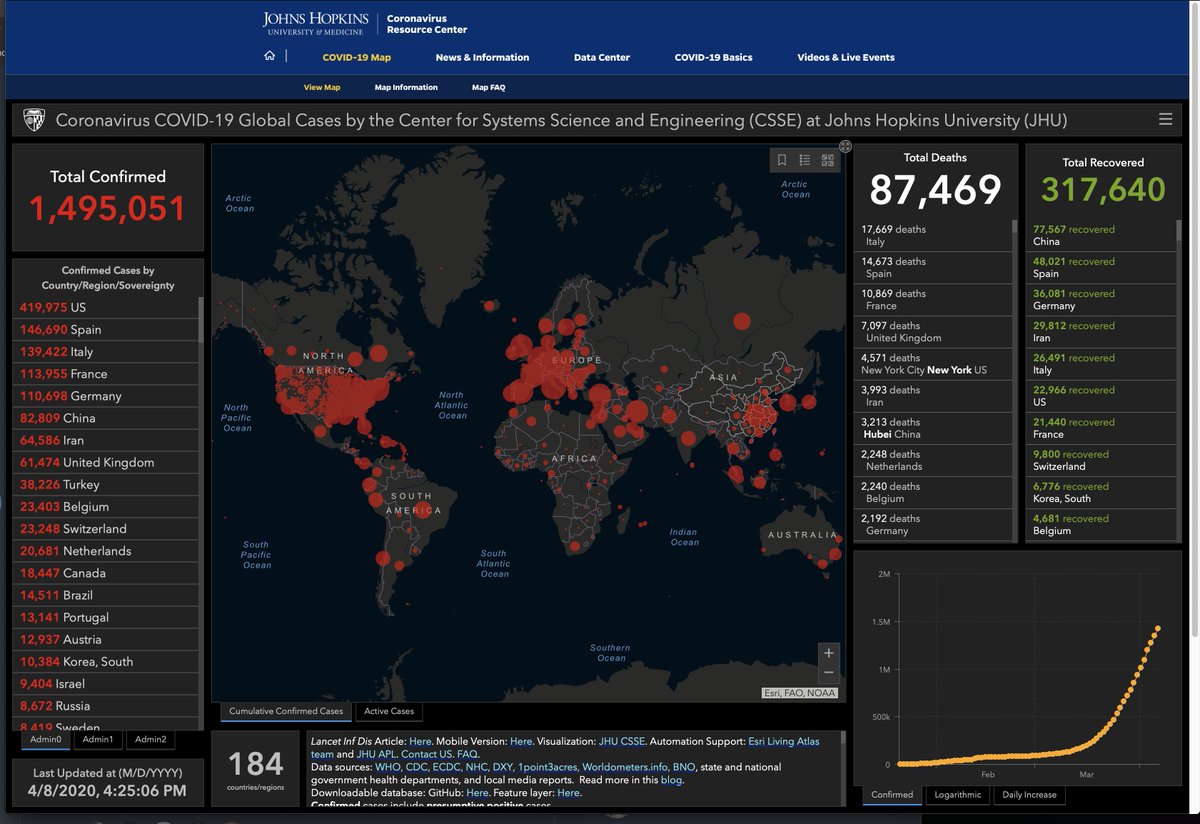Click the JHU shield icon in dashboard header
Image resolution: width=1200 pixels, height=824 pixels.
pos(34,121)
